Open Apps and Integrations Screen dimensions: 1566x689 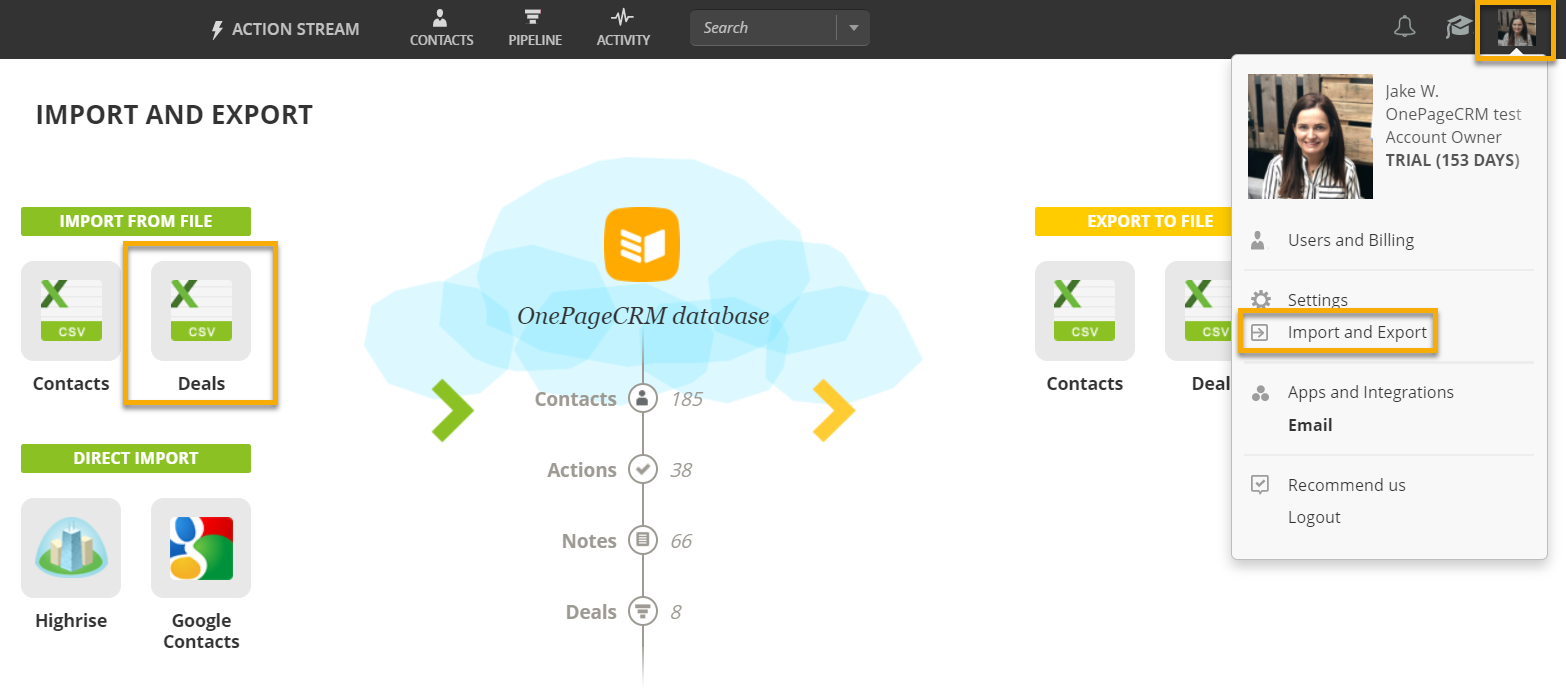[x=1371, y=392]
